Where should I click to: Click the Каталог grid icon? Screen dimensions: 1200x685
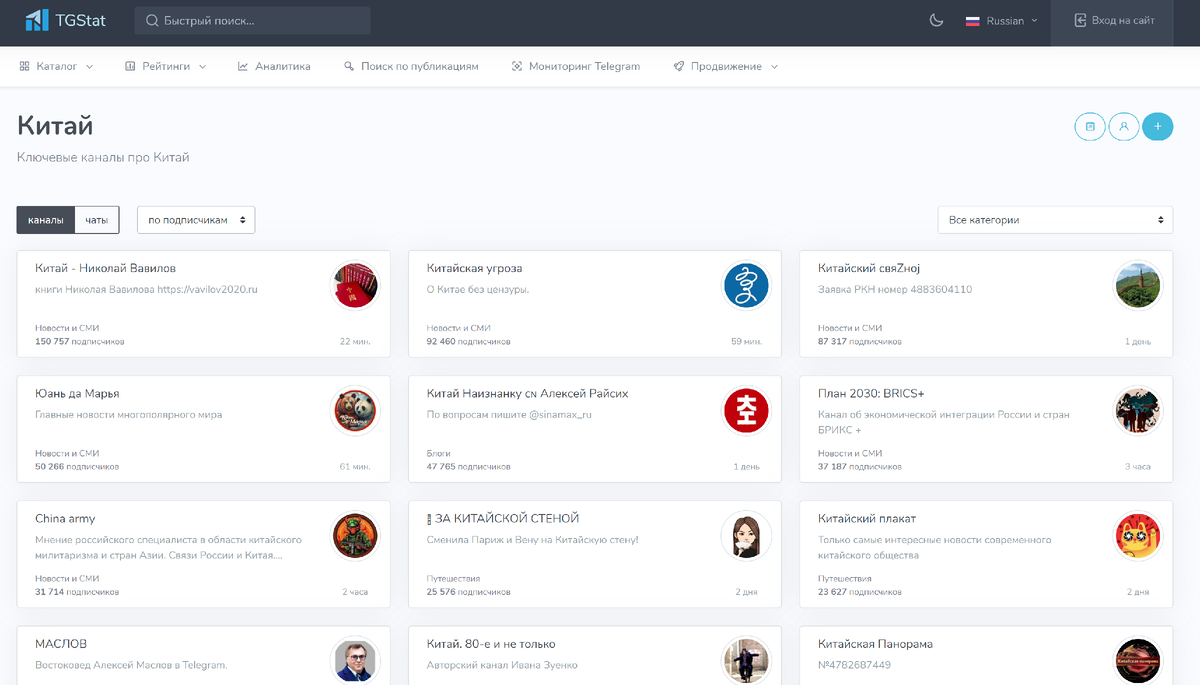pos(24,66)
